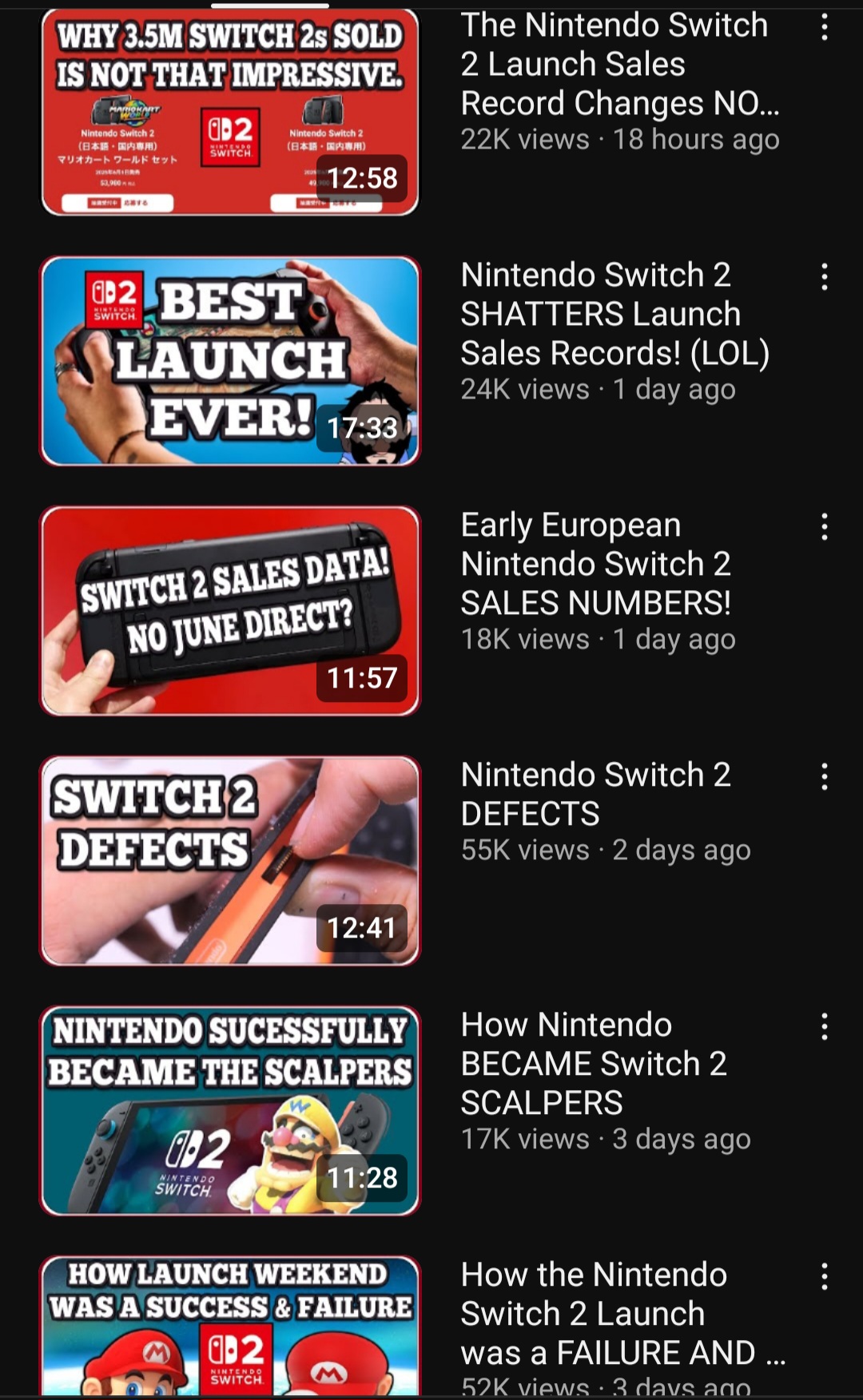863x1400 pixels.
Task: Open three-dot menu for SHATTERS Launch Sales video
Action: (824, 277)
